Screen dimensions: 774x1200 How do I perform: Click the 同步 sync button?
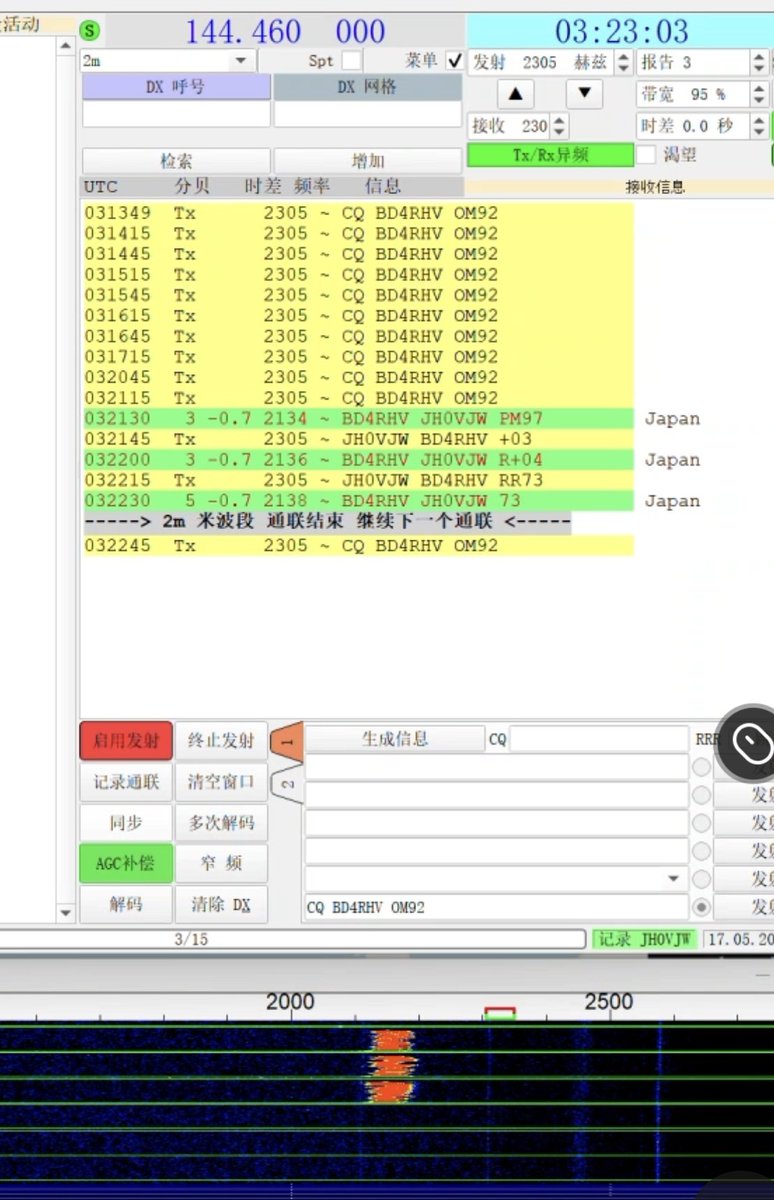126,823
